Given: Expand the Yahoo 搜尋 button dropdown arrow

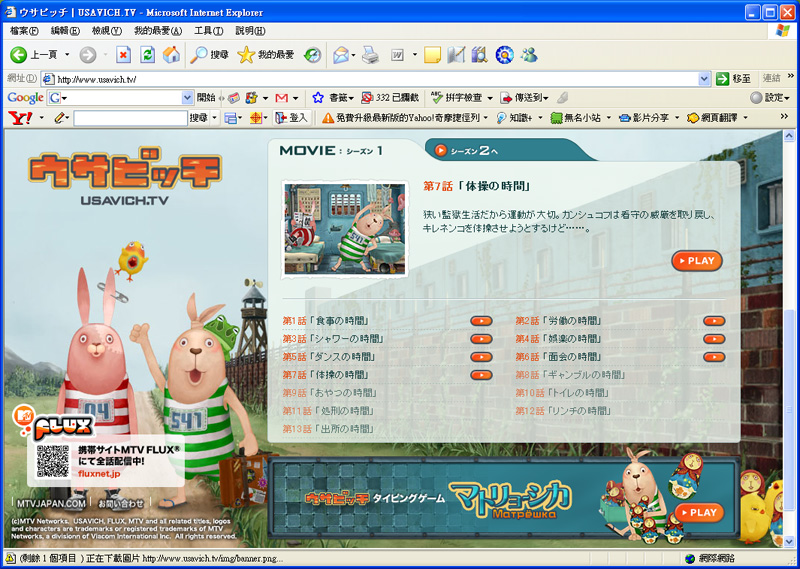Looking at the screenshot, I should pyautogui.click(x=214, y=118).
